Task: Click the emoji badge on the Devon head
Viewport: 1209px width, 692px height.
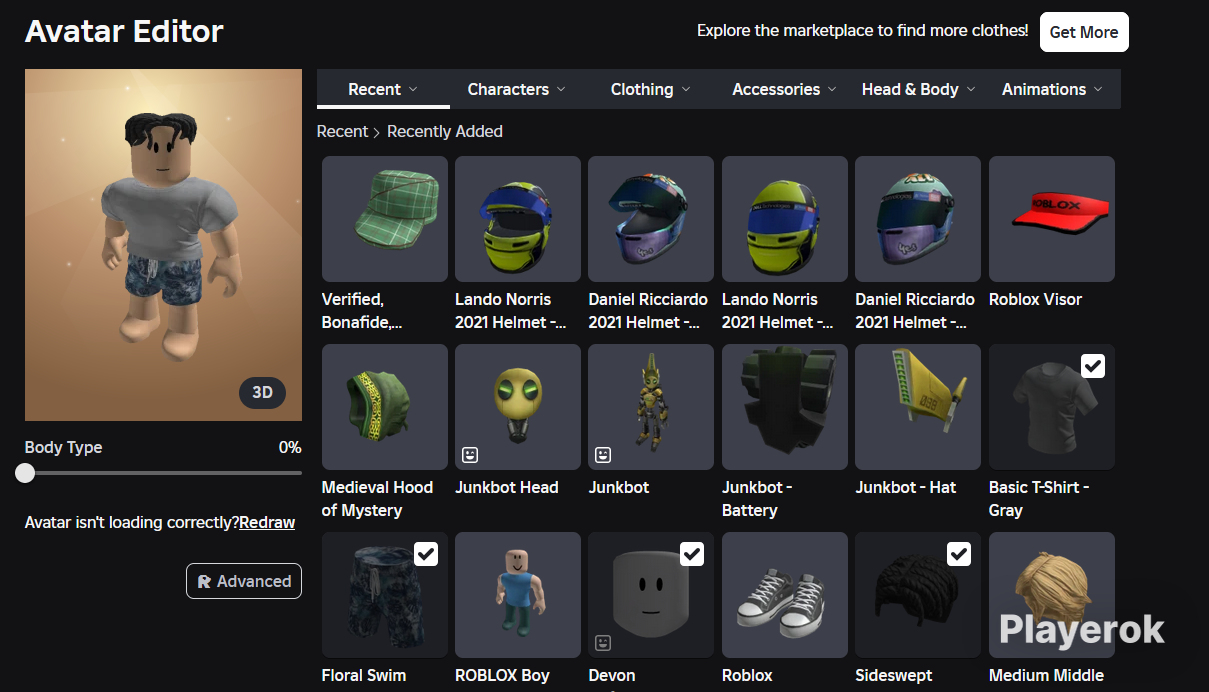Action: coord(603,643)
